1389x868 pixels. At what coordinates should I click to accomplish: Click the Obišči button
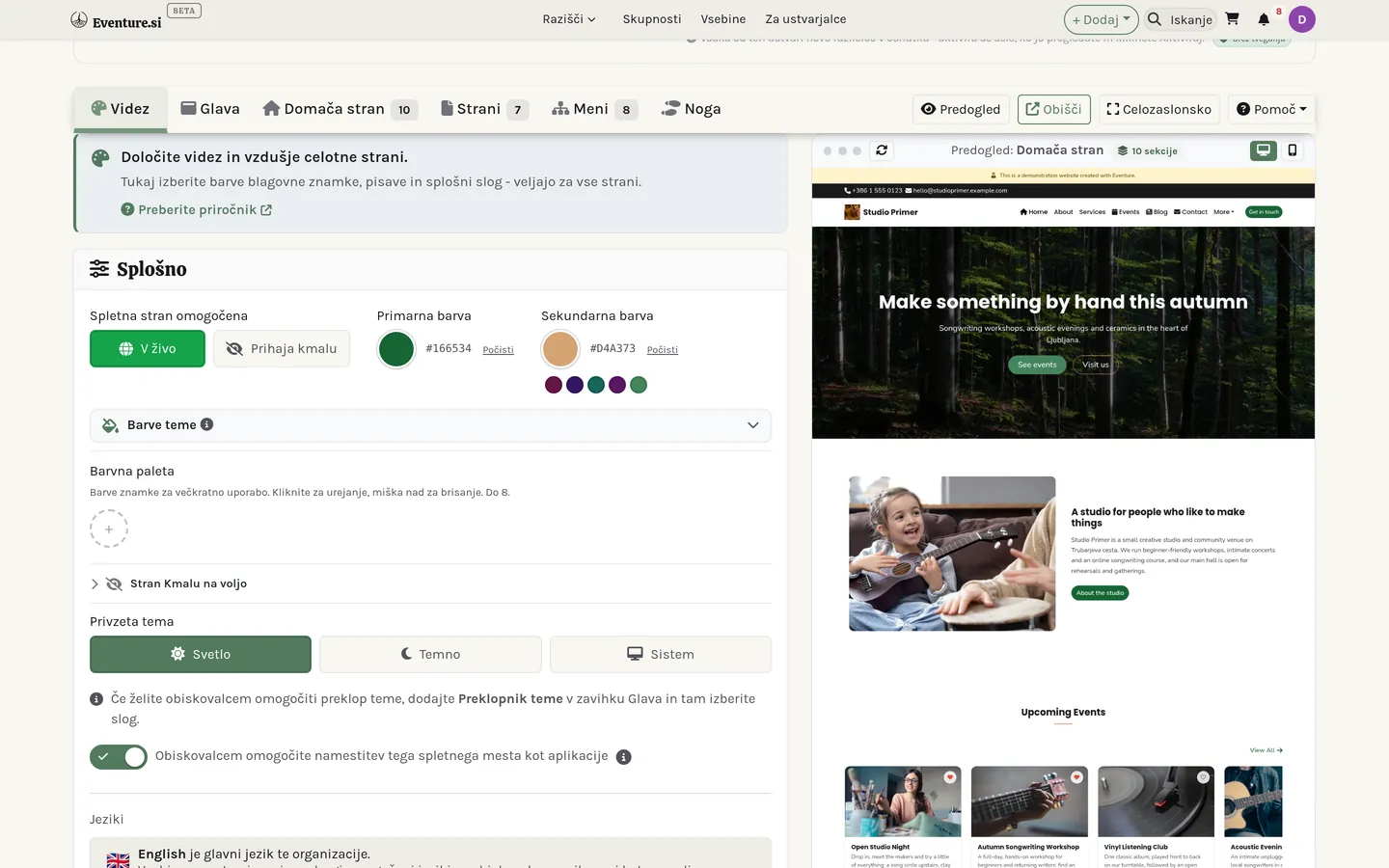(x=1053, y=109)
